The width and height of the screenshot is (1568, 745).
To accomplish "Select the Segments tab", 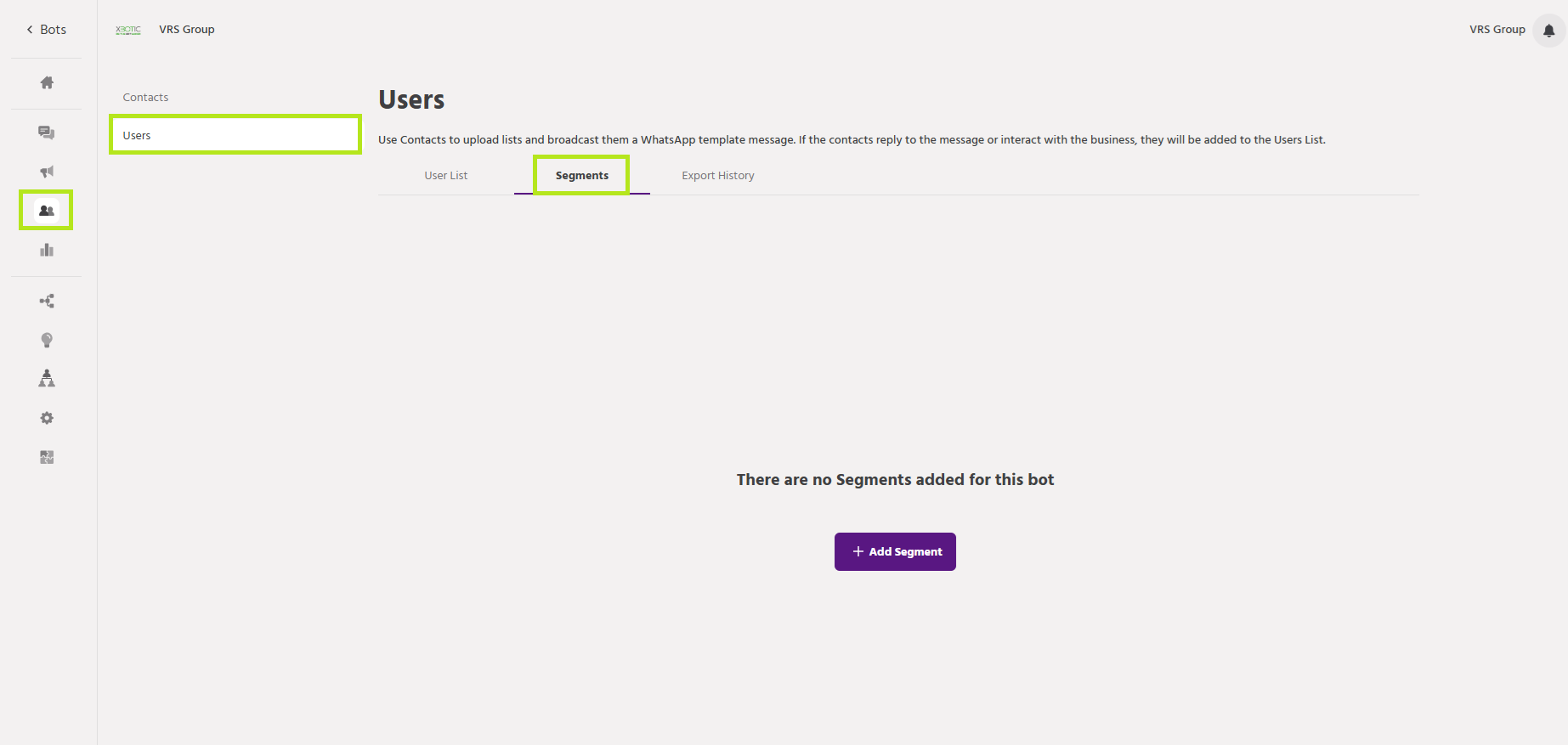I will click(582, 176).
